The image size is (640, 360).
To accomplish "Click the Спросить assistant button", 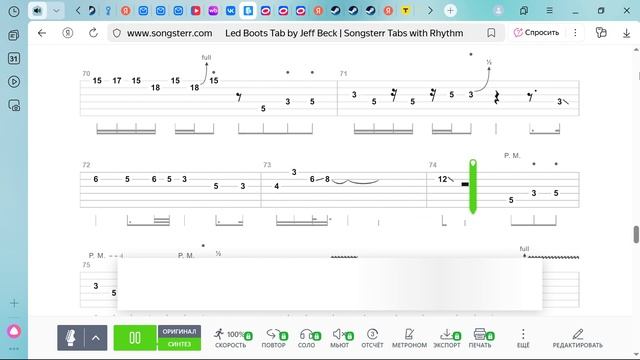I will [536, 33].
